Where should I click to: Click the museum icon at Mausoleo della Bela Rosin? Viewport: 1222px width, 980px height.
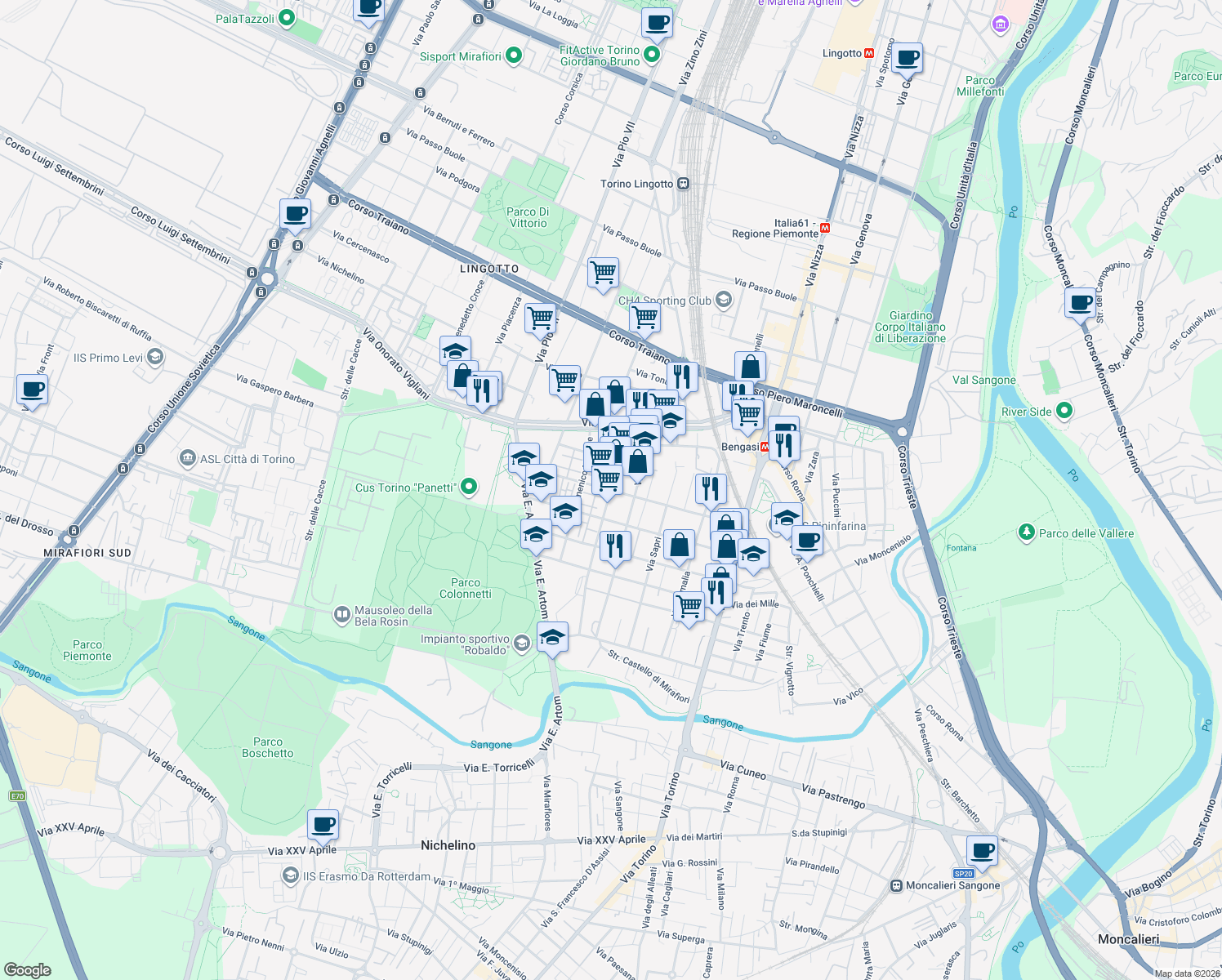[x=342, y=616]
